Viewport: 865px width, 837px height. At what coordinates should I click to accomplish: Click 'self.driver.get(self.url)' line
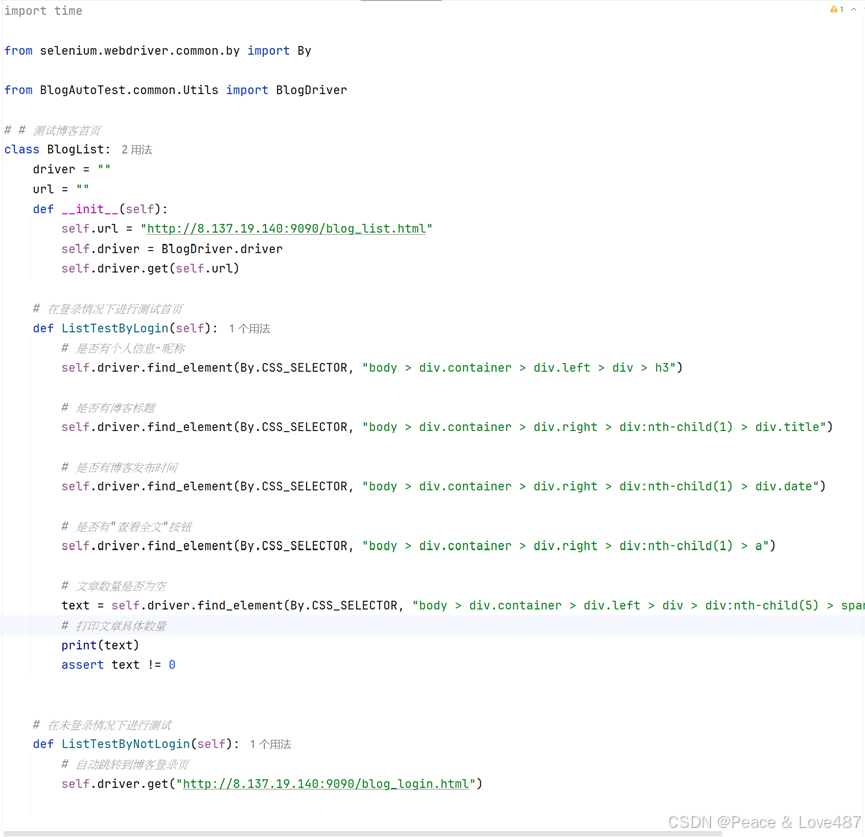[x=150, y=269]
